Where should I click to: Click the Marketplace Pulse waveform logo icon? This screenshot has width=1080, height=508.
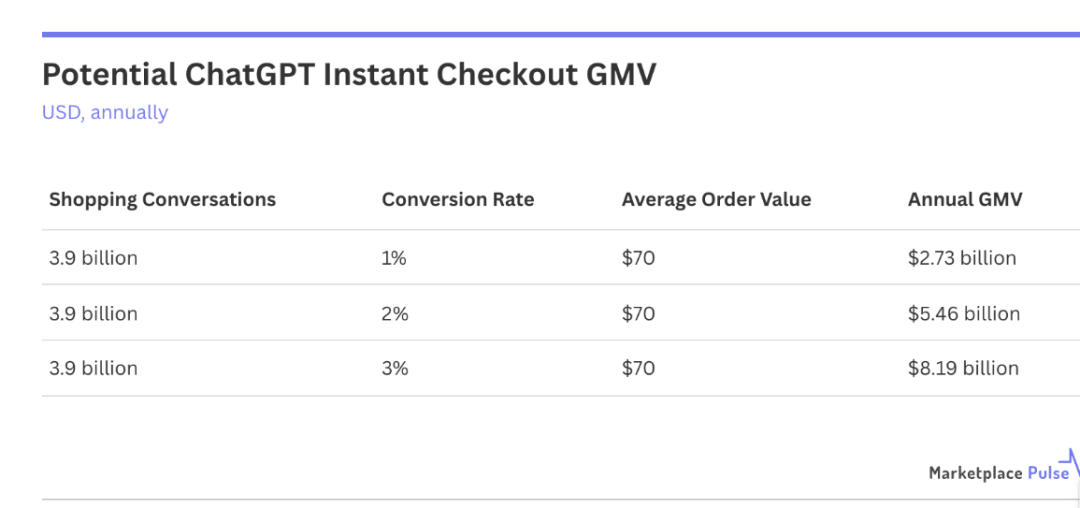click(x=1070, y=463)
